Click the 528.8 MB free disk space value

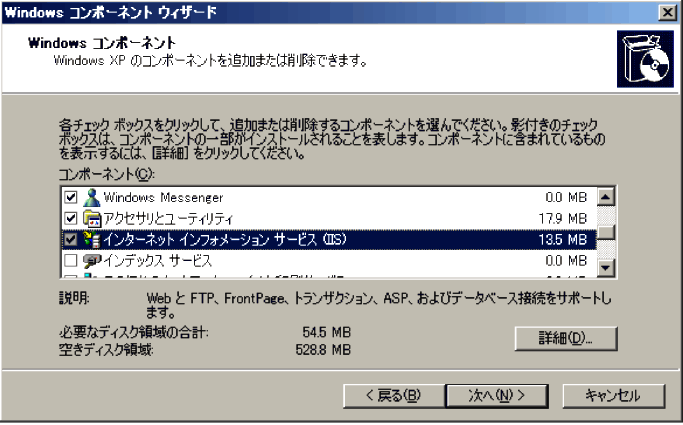pyautogui.click(x=323, y=350)
